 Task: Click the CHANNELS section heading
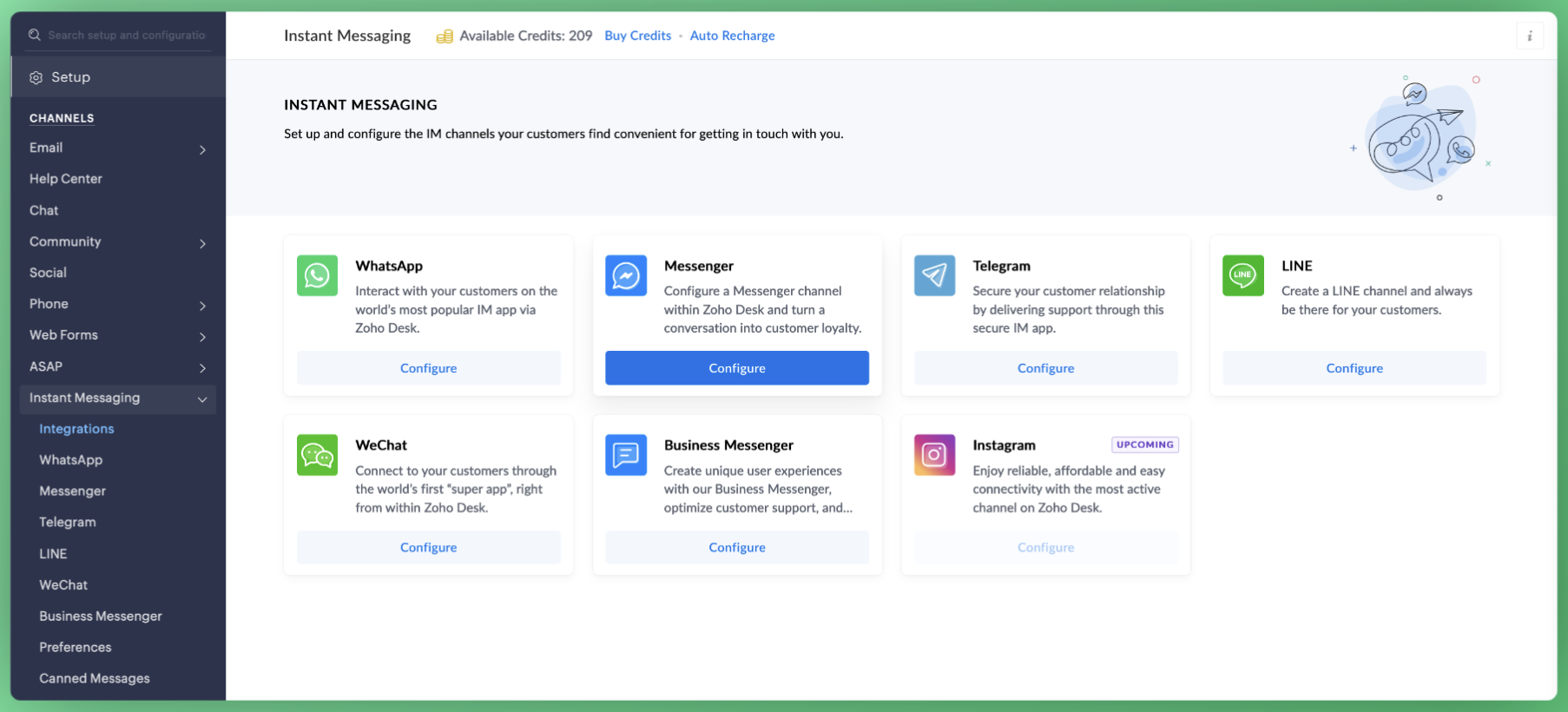[62, 118]
